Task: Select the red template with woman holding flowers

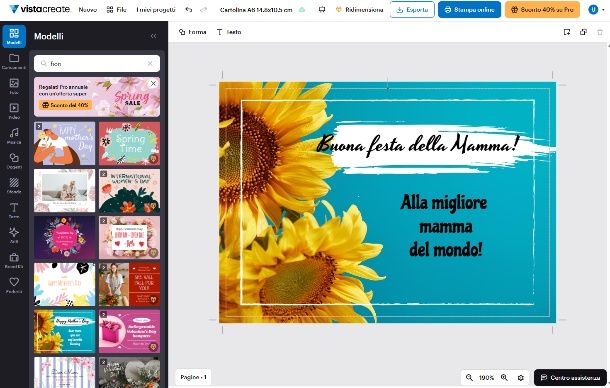Action: click(x=129, y=284)
